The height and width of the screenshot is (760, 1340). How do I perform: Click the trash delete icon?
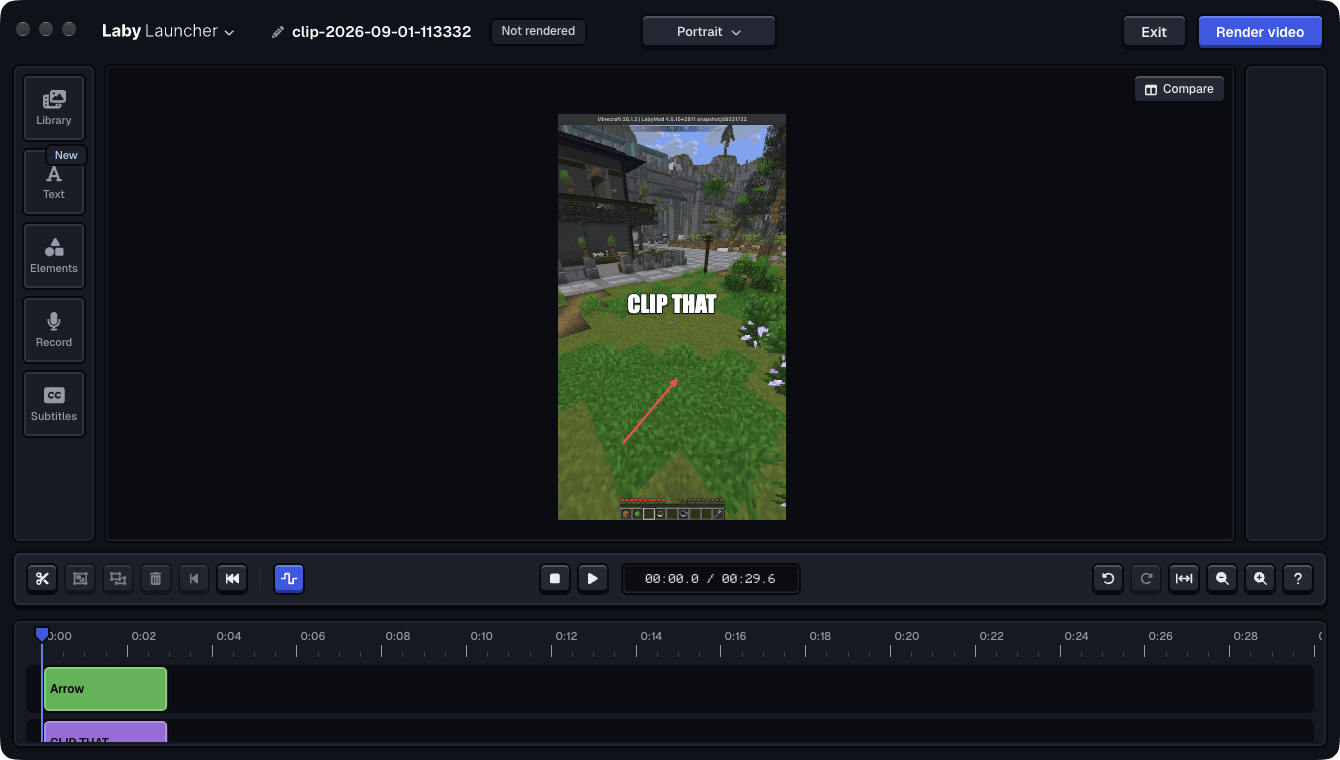(x=156, y=578)
